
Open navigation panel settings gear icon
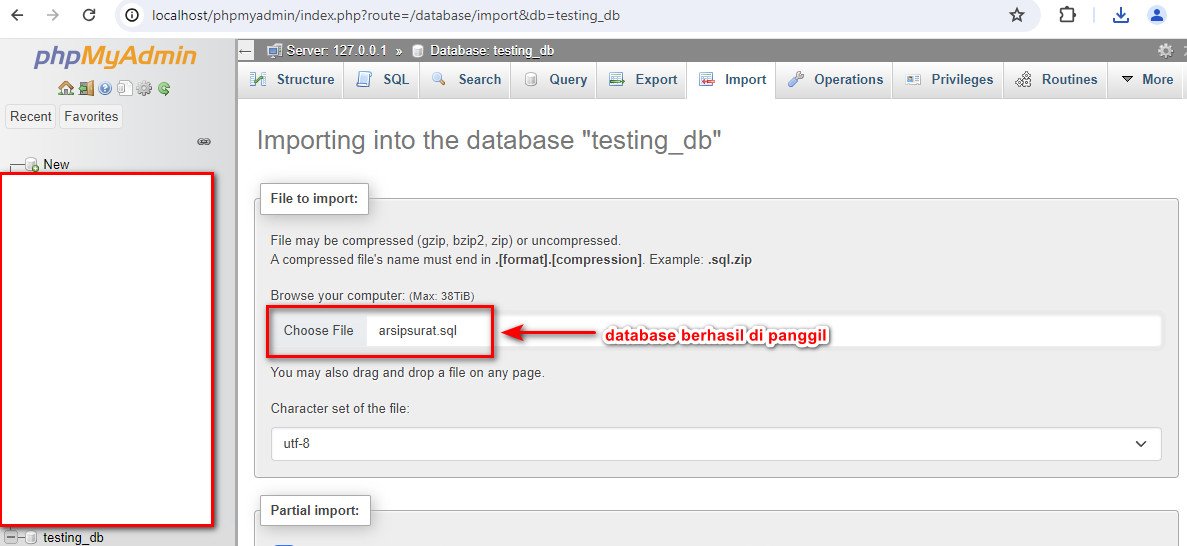(144, 89)
